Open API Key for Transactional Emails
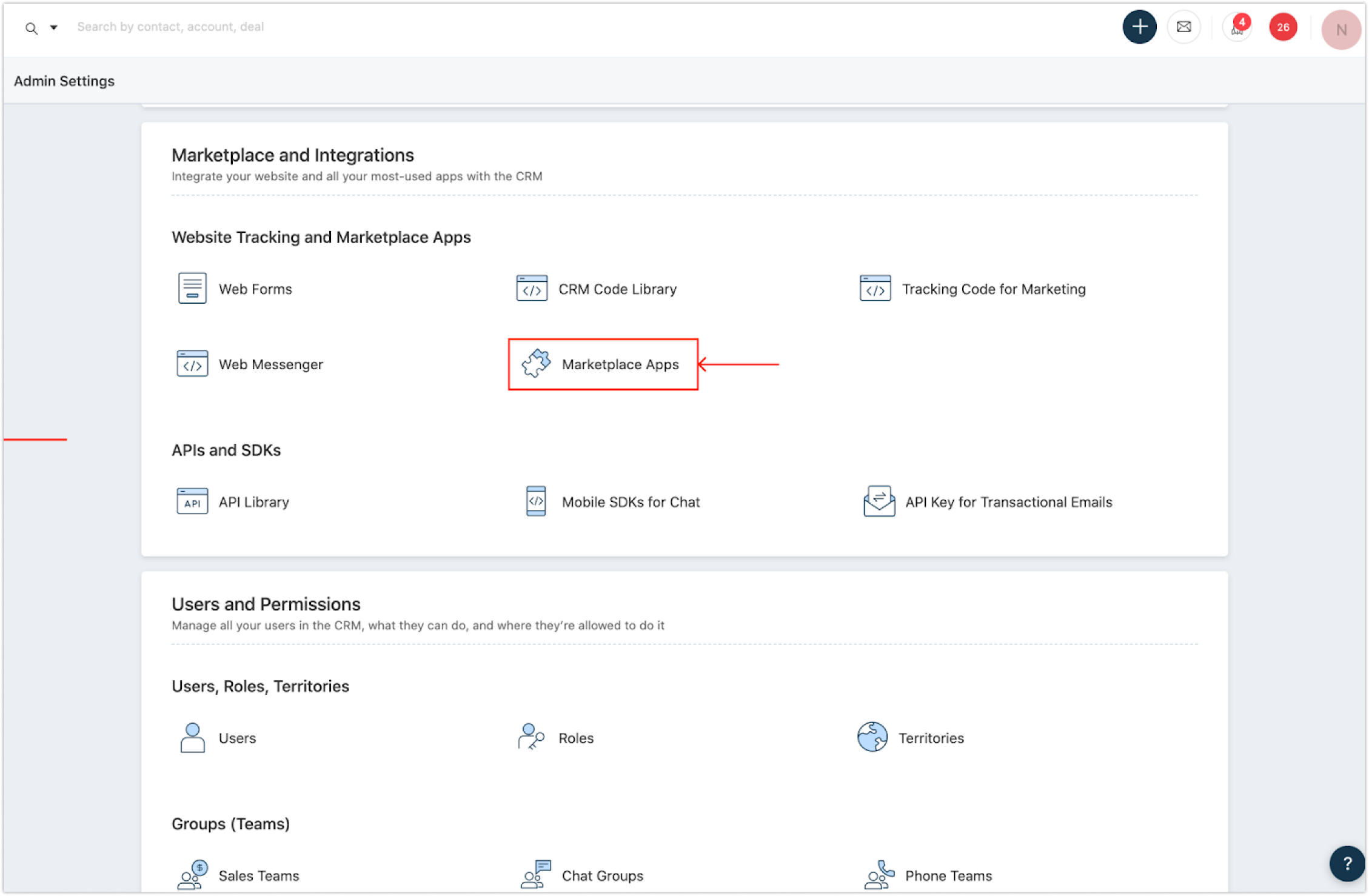 tap(1008, 502)
